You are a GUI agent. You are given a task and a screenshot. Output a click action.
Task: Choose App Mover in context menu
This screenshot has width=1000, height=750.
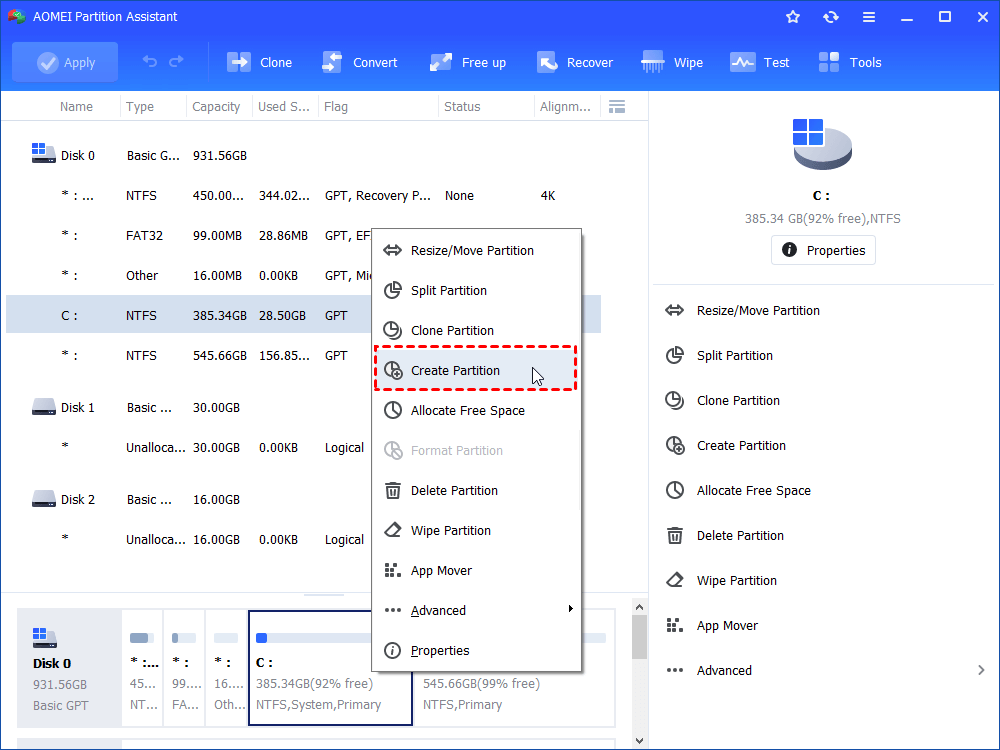coord(476,571)
